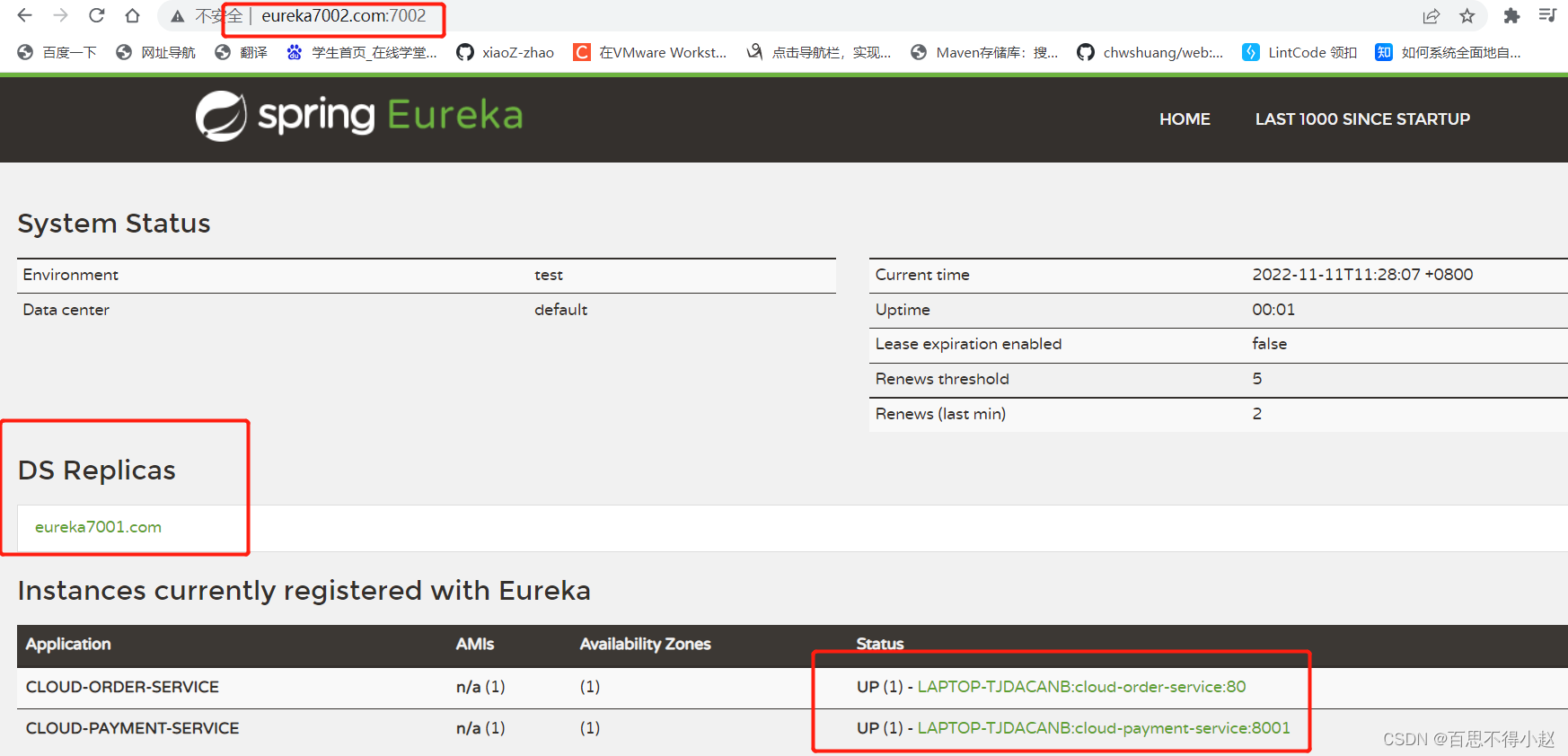This screenshot has height=756, width=1568.
Task: Open the reading list icon
Action: (1547, 15)
